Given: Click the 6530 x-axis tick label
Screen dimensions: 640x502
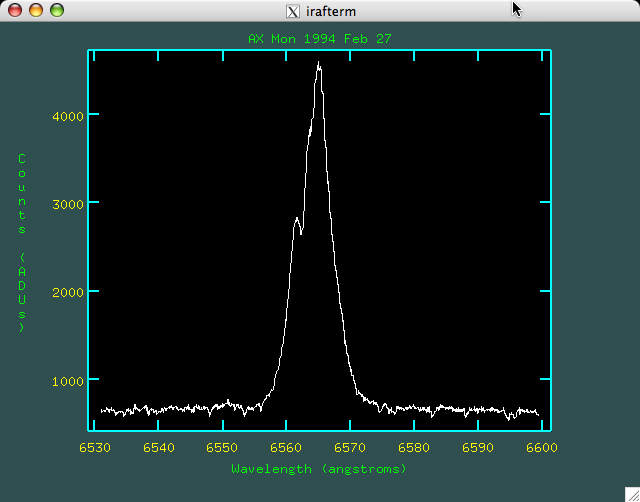Looking at the screenshot, I should pos(95,448).
